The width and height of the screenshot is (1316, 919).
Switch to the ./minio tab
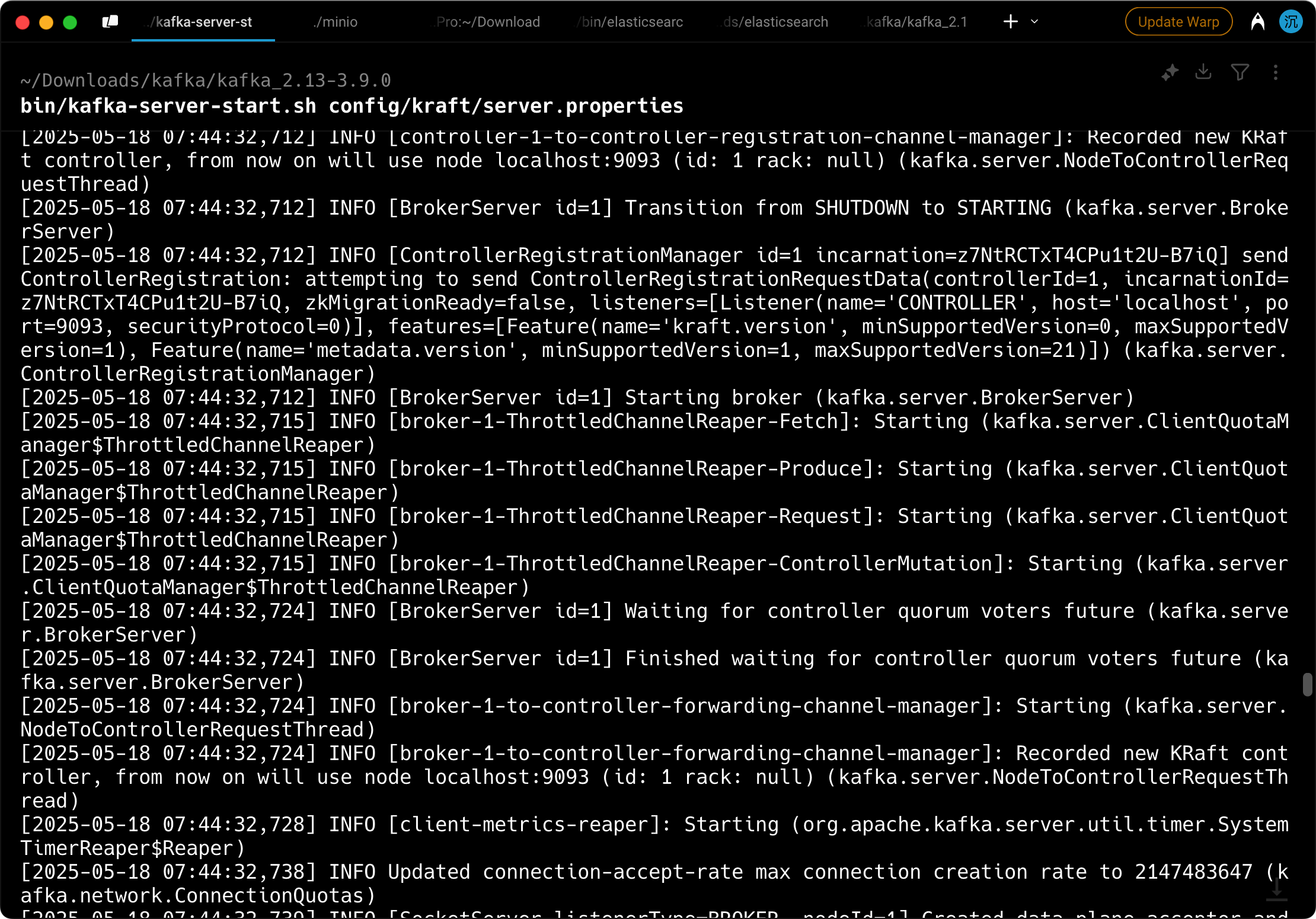[x=336, y=22]
